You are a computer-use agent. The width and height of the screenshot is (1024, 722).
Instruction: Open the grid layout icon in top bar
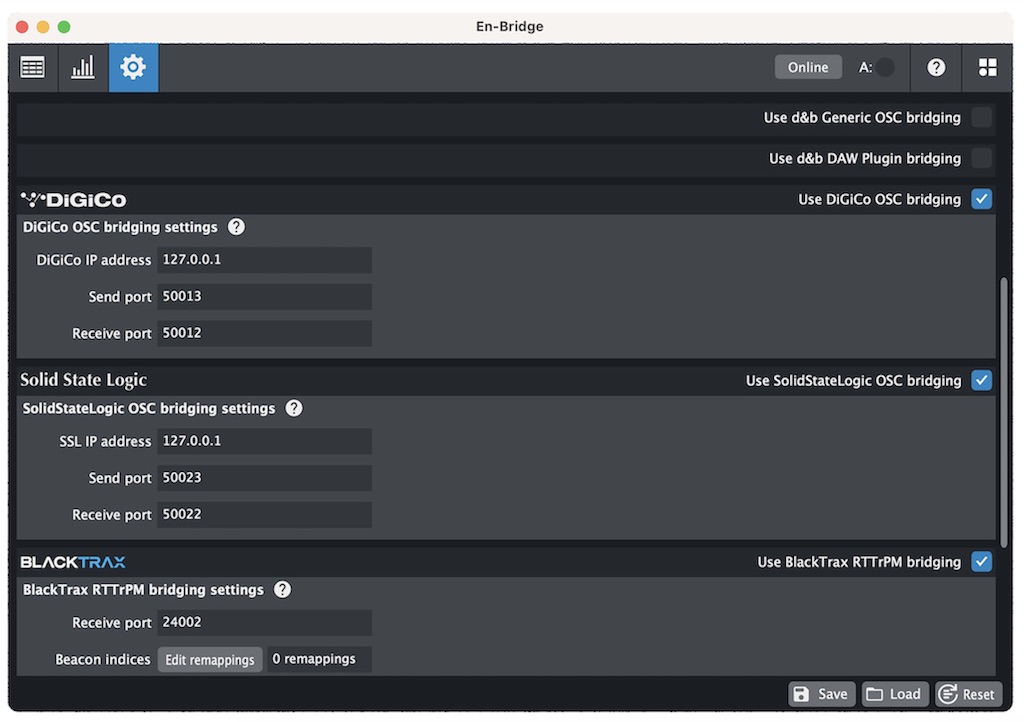[987, 67]
